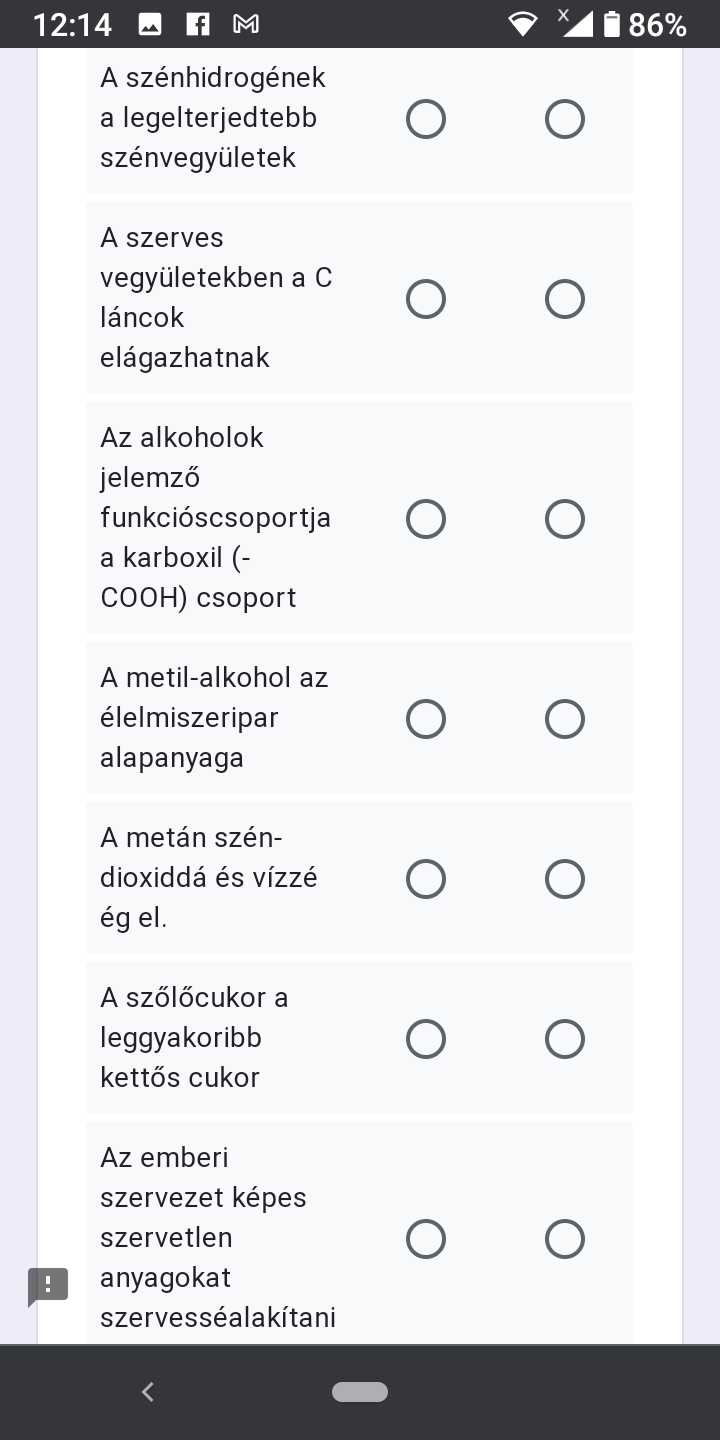Select first option for "C láncok elágazhatnak" row
The width and height of the screenshot is (720, 1440).
click(426, 299)
